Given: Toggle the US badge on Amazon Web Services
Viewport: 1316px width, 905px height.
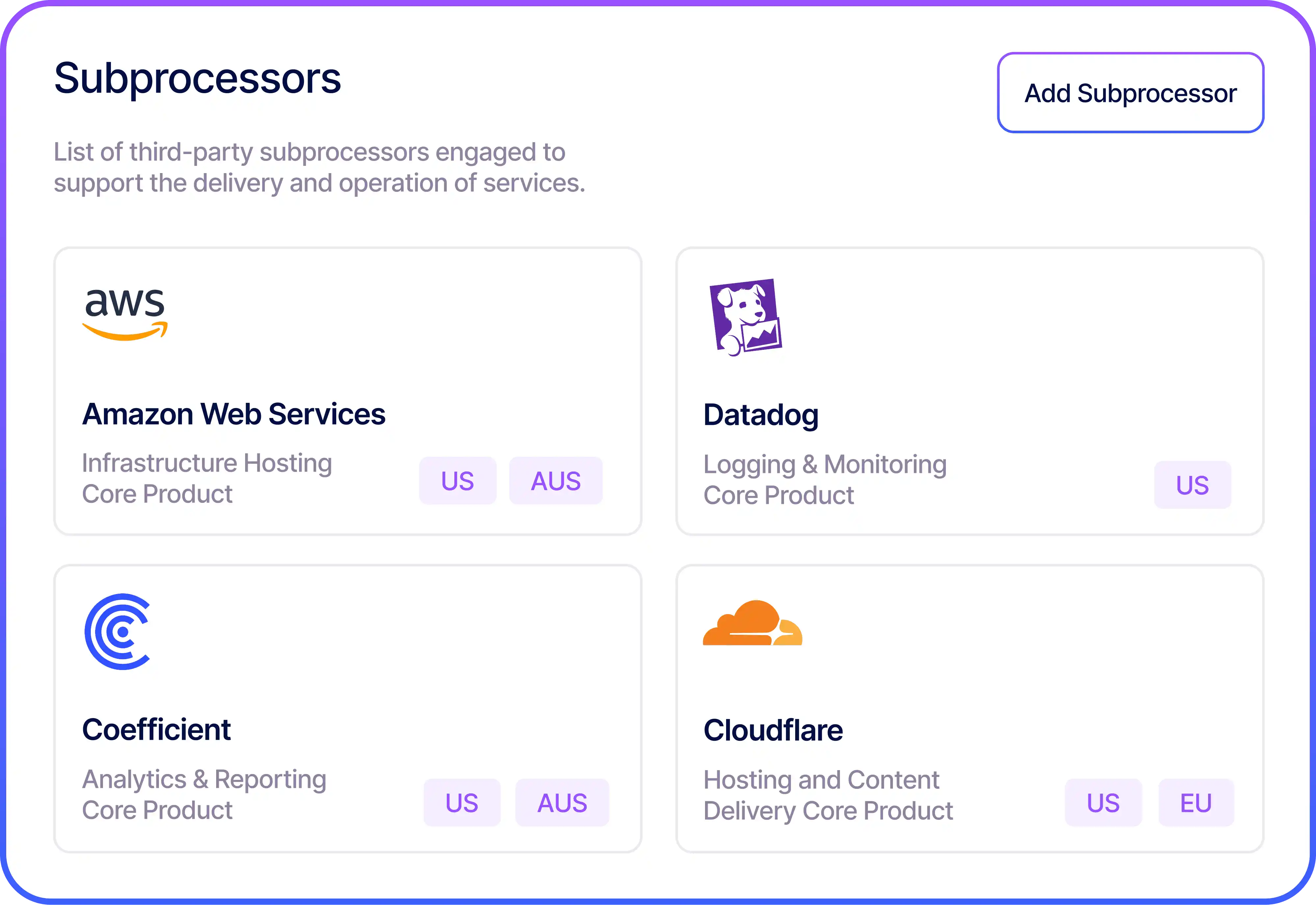Looking at the screenshot, I should (457, 480).
